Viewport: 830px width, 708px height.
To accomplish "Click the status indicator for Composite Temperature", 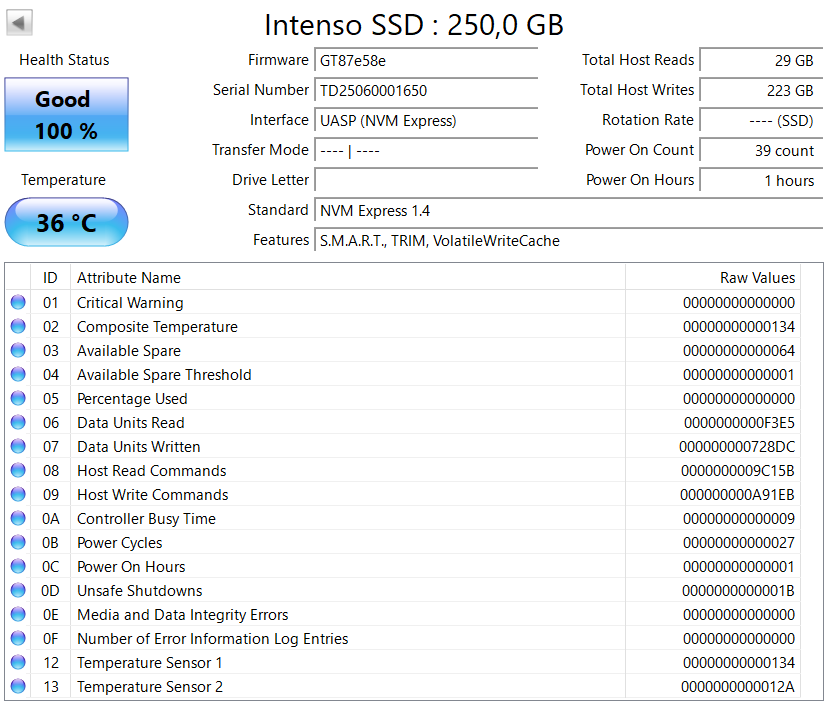I will click(x=17, y=327).
